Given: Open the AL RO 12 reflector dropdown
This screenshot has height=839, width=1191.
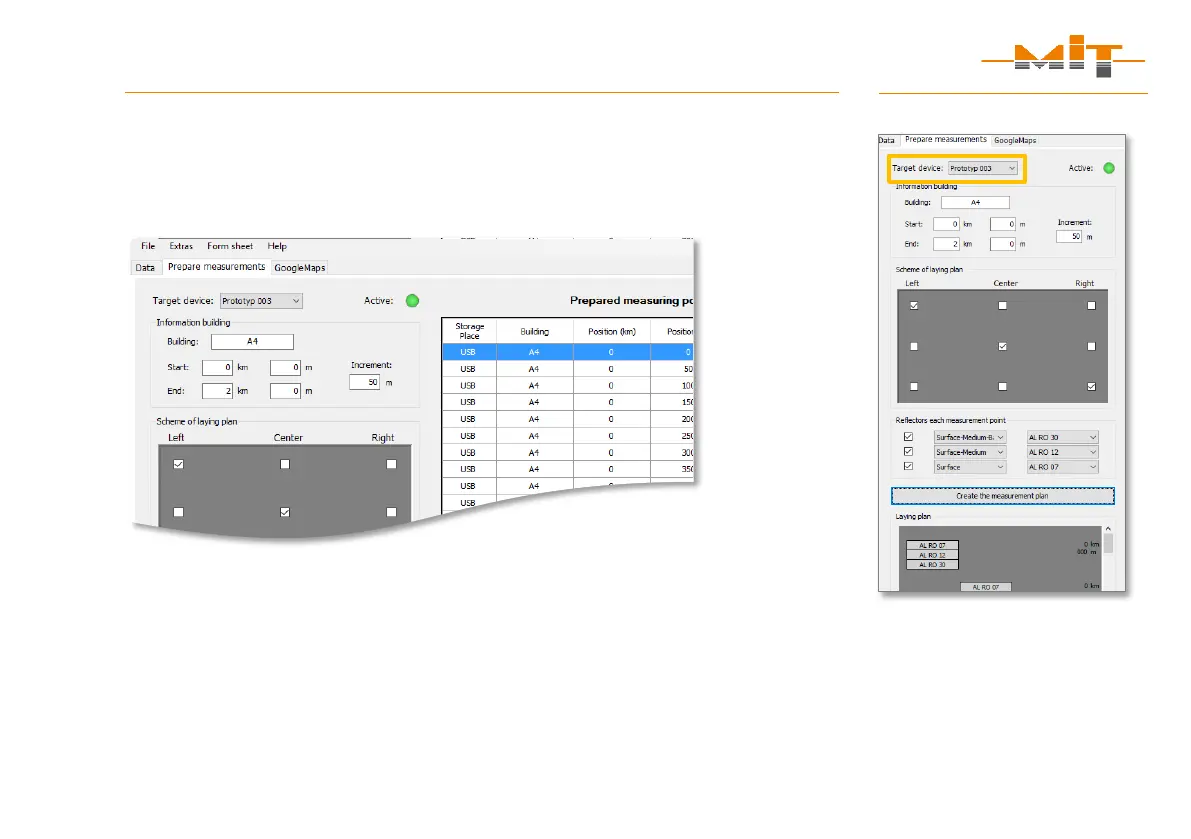Looking at the screenshot, I should coord(1062,452).
